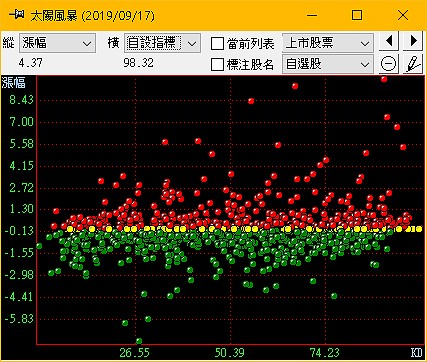427x362 pixels.
Task: Go to next day with right arrow
Action: click(x=413, y=41)
